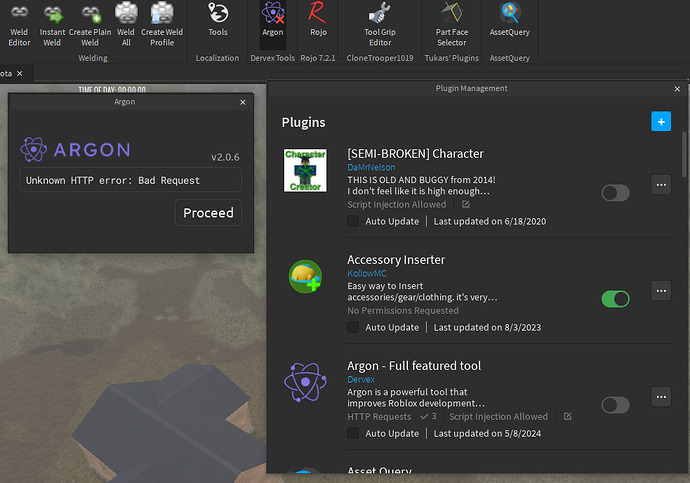Open DaMrNelson creator link

(x=371, y=167)
